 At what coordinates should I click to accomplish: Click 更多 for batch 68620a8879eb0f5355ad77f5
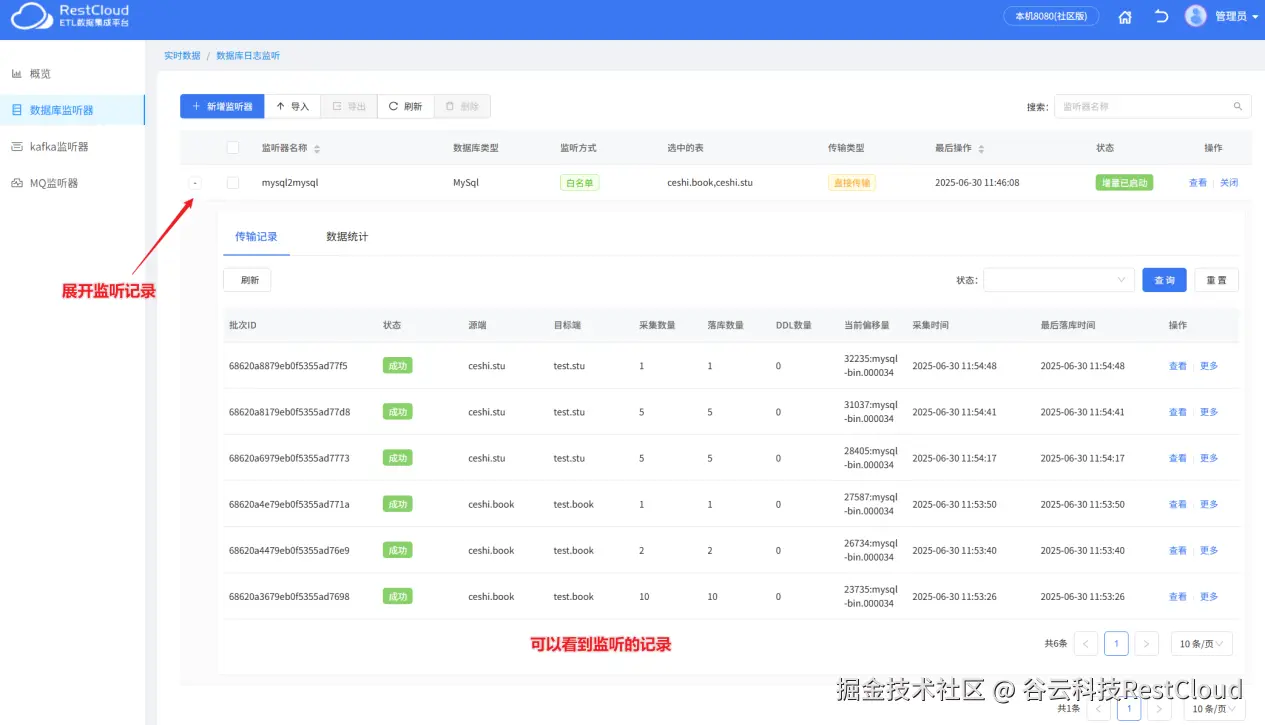pos(1209,366)
